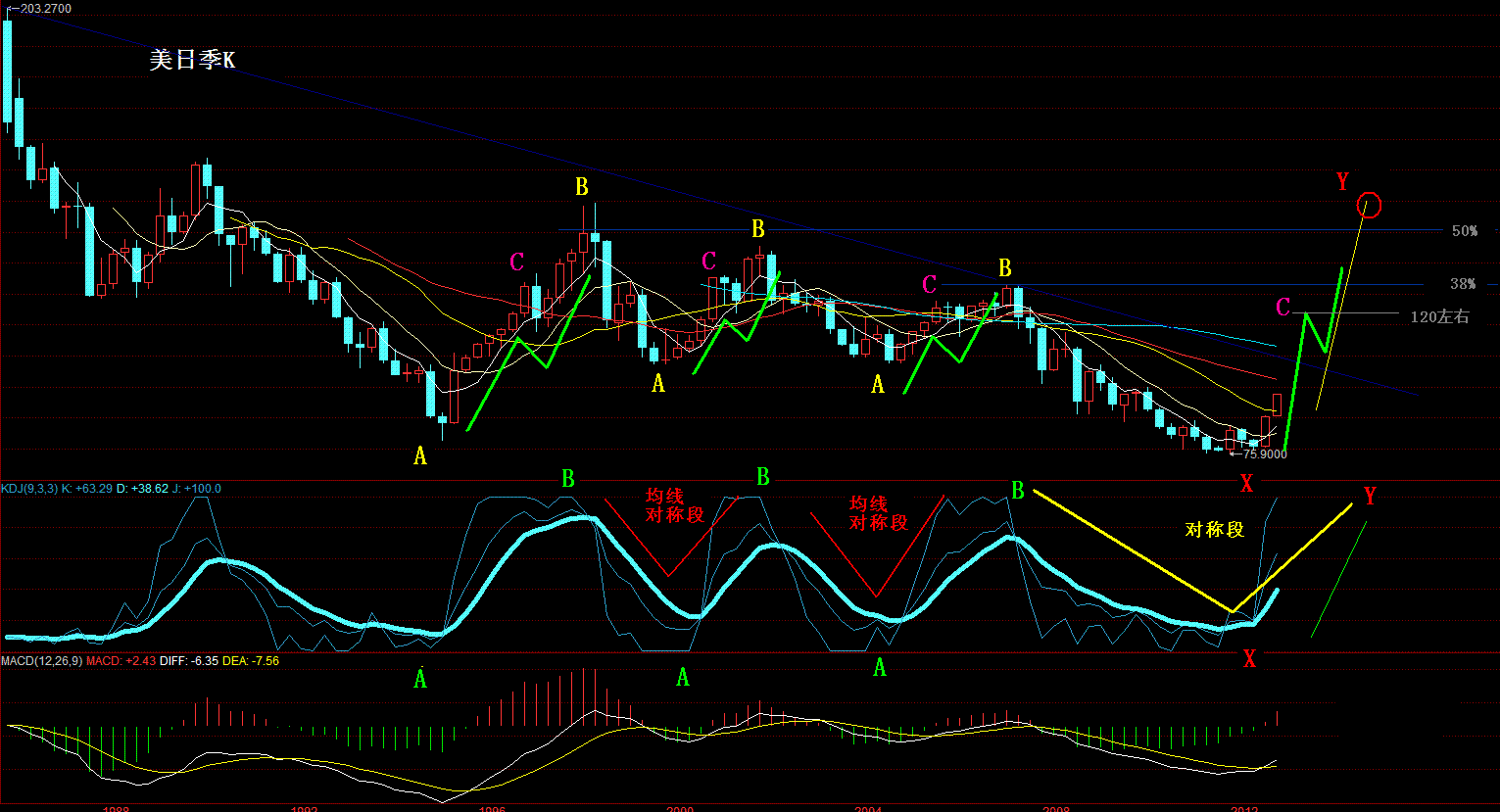Select the MACD: +2.43 value
Viewport: 1500px width, 812px height.
121,661
